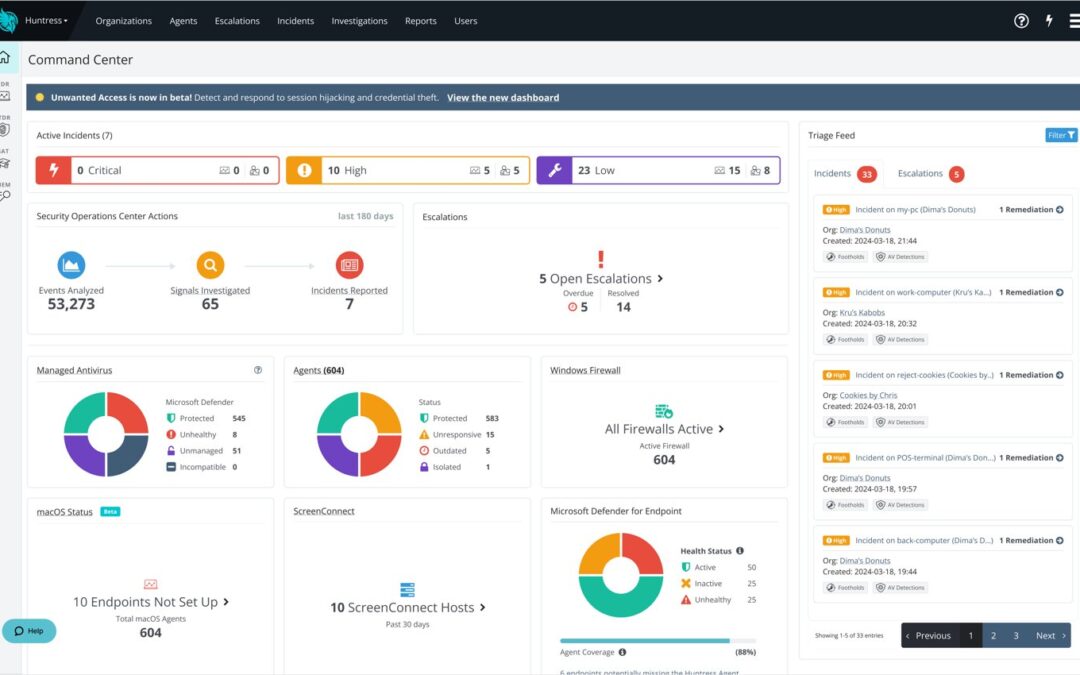Click the macOS Status Beta badge

[110, 512]
